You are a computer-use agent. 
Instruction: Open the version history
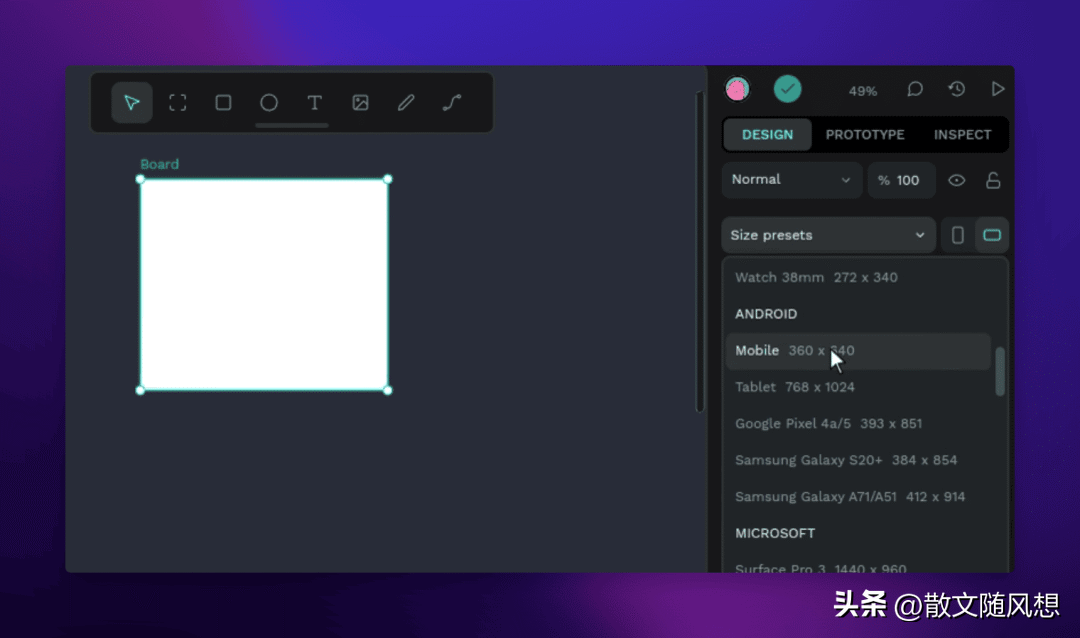click(957, 89)
